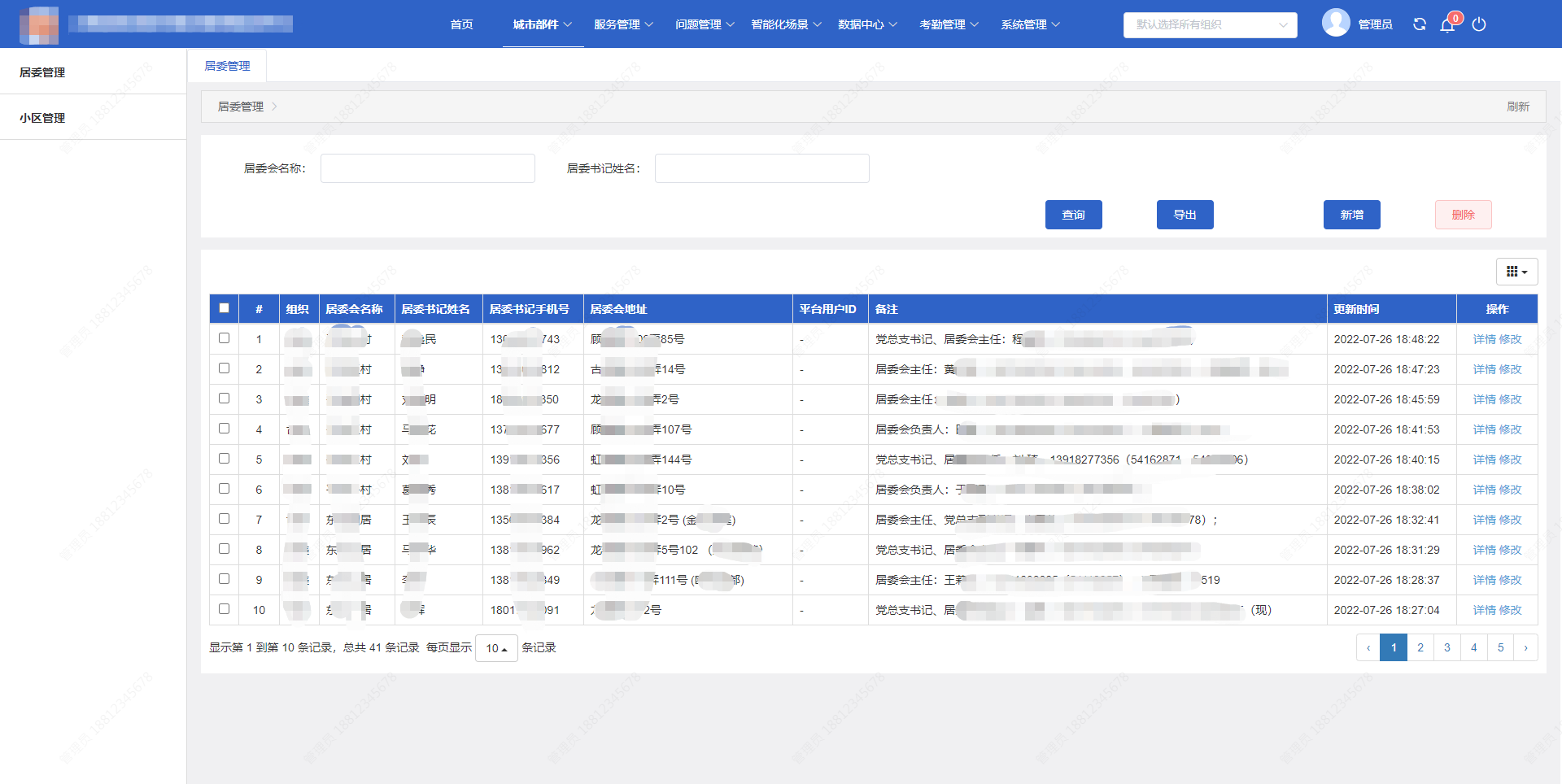Expand the 服务管理 menu
Viewport: 1562px width, 784px height.
coord(624,24)
